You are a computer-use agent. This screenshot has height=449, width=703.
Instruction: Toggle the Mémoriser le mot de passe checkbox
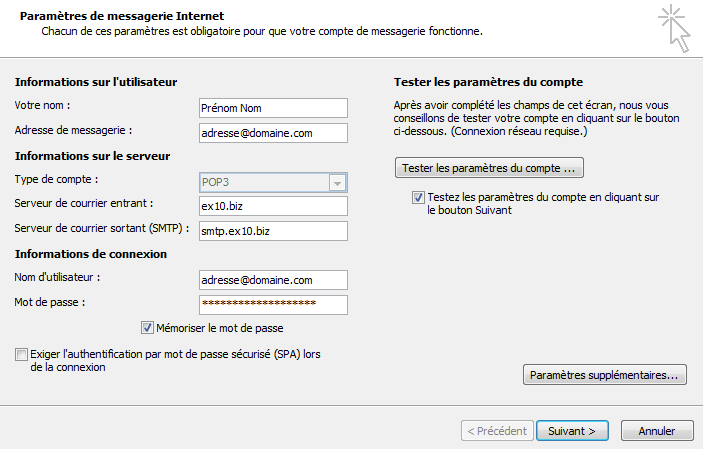(x=147, y=327)
